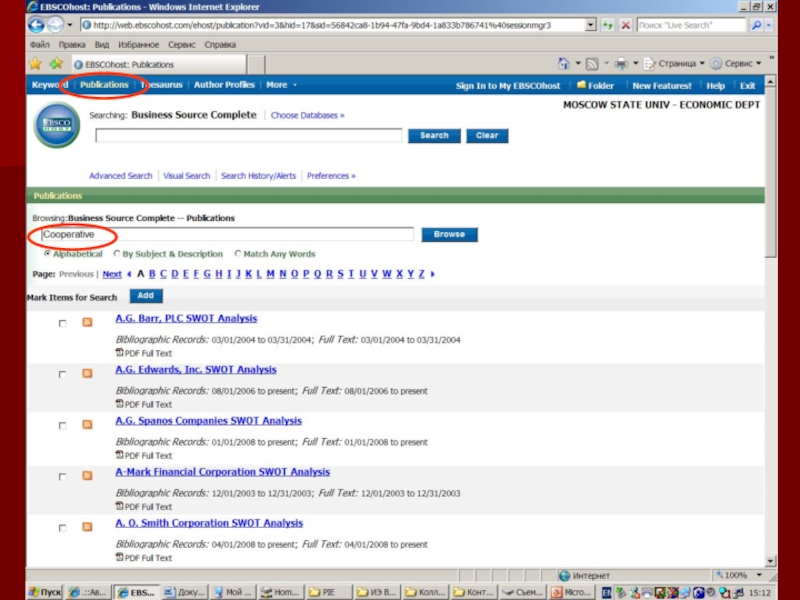The width and height of the screenshot is (800, 600).
Task: Click the refresh page icon
Action: pos(607,25)
